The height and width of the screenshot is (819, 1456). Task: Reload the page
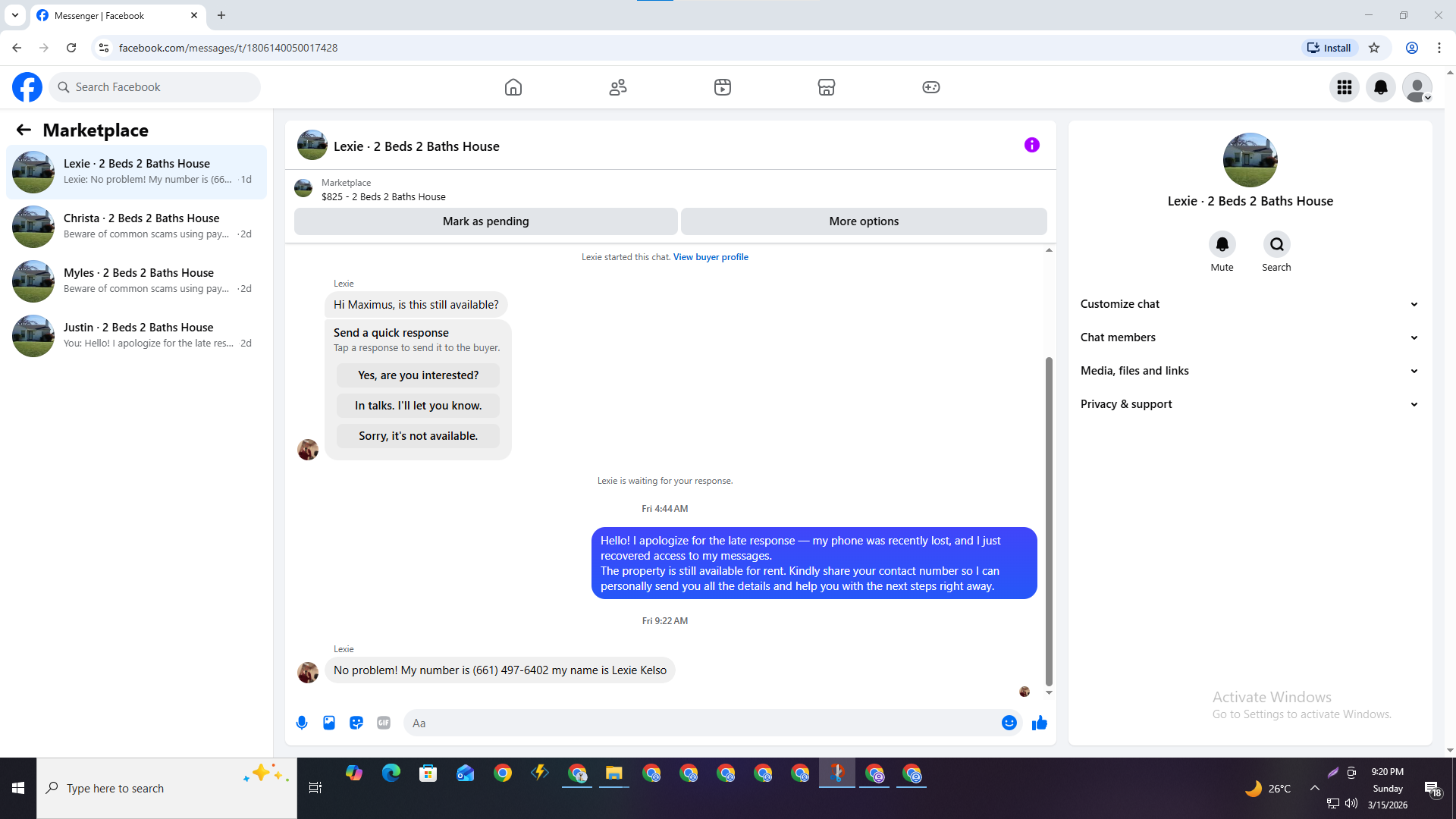(71, 48)
